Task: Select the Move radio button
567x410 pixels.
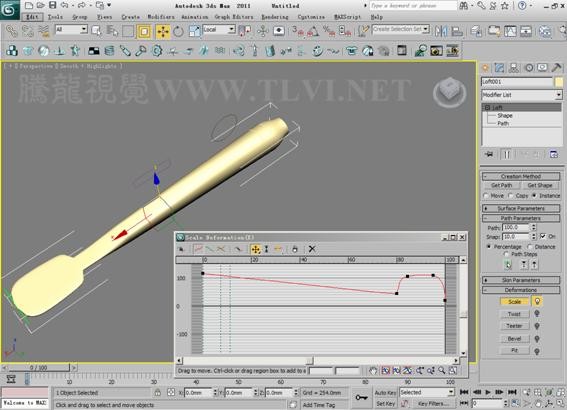Action: click(x=486, y=196)
